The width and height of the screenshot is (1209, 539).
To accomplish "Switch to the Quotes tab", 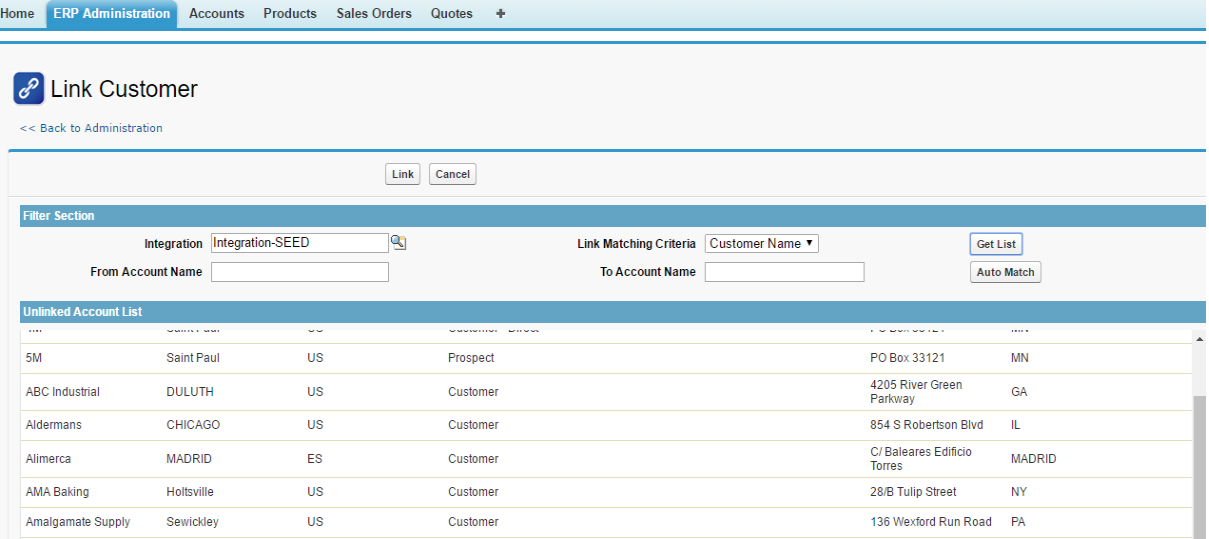I will point(452,14).
